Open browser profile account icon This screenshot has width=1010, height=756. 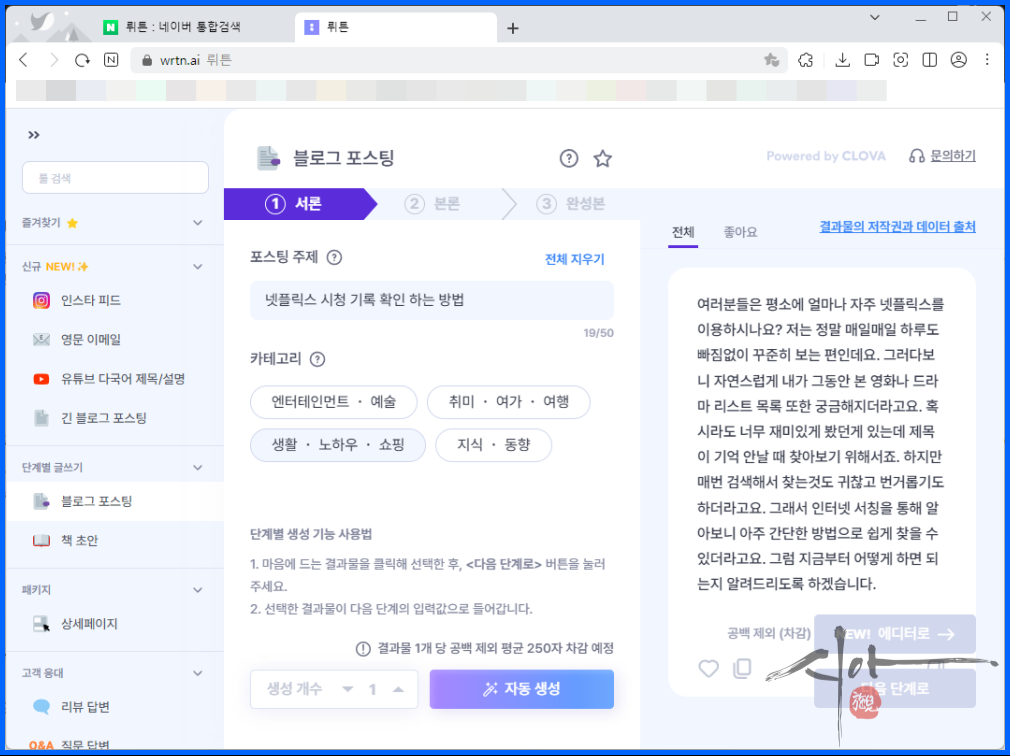958,60
